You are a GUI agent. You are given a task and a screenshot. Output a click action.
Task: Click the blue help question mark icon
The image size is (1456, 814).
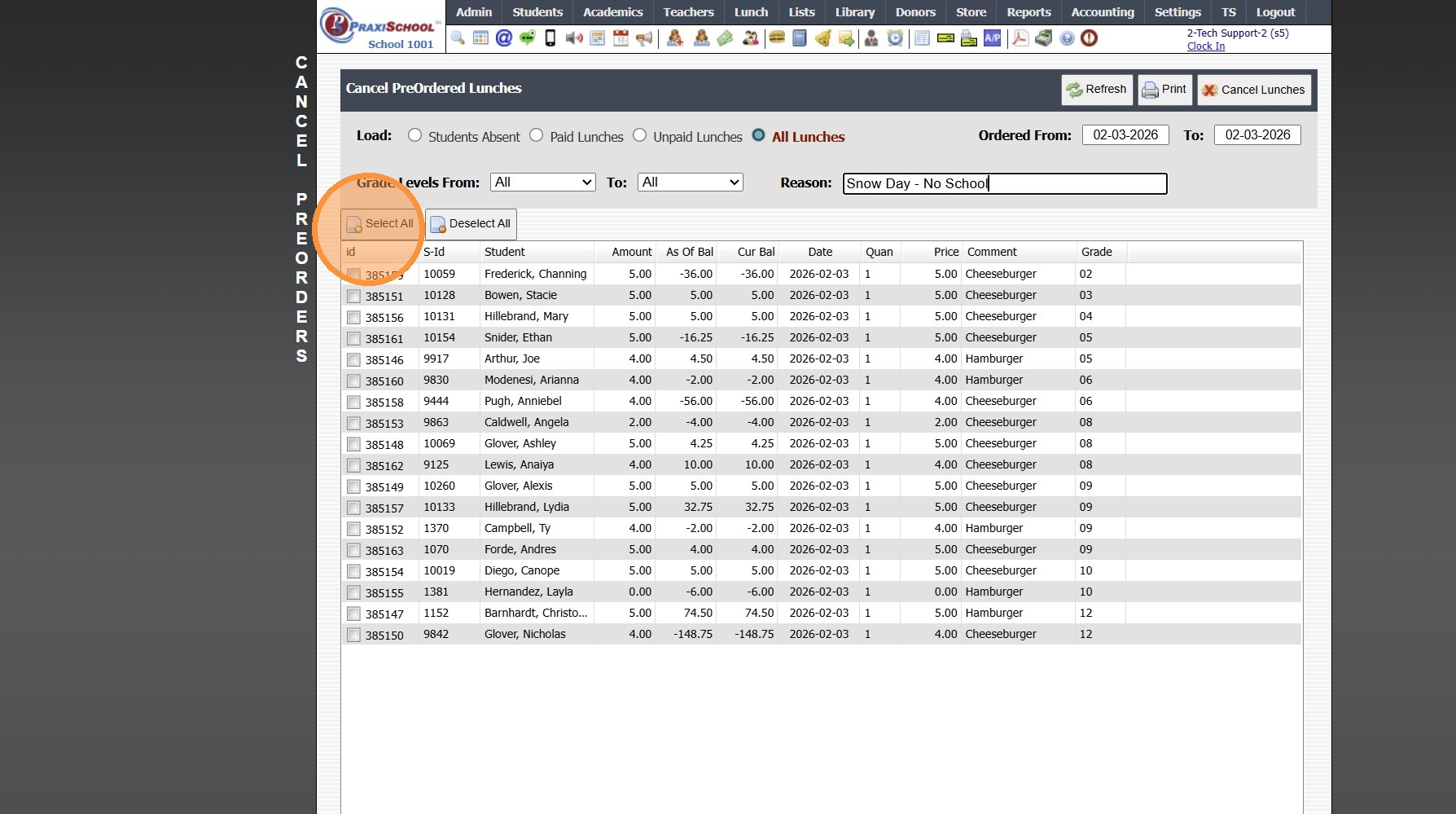pos(1067,38)
